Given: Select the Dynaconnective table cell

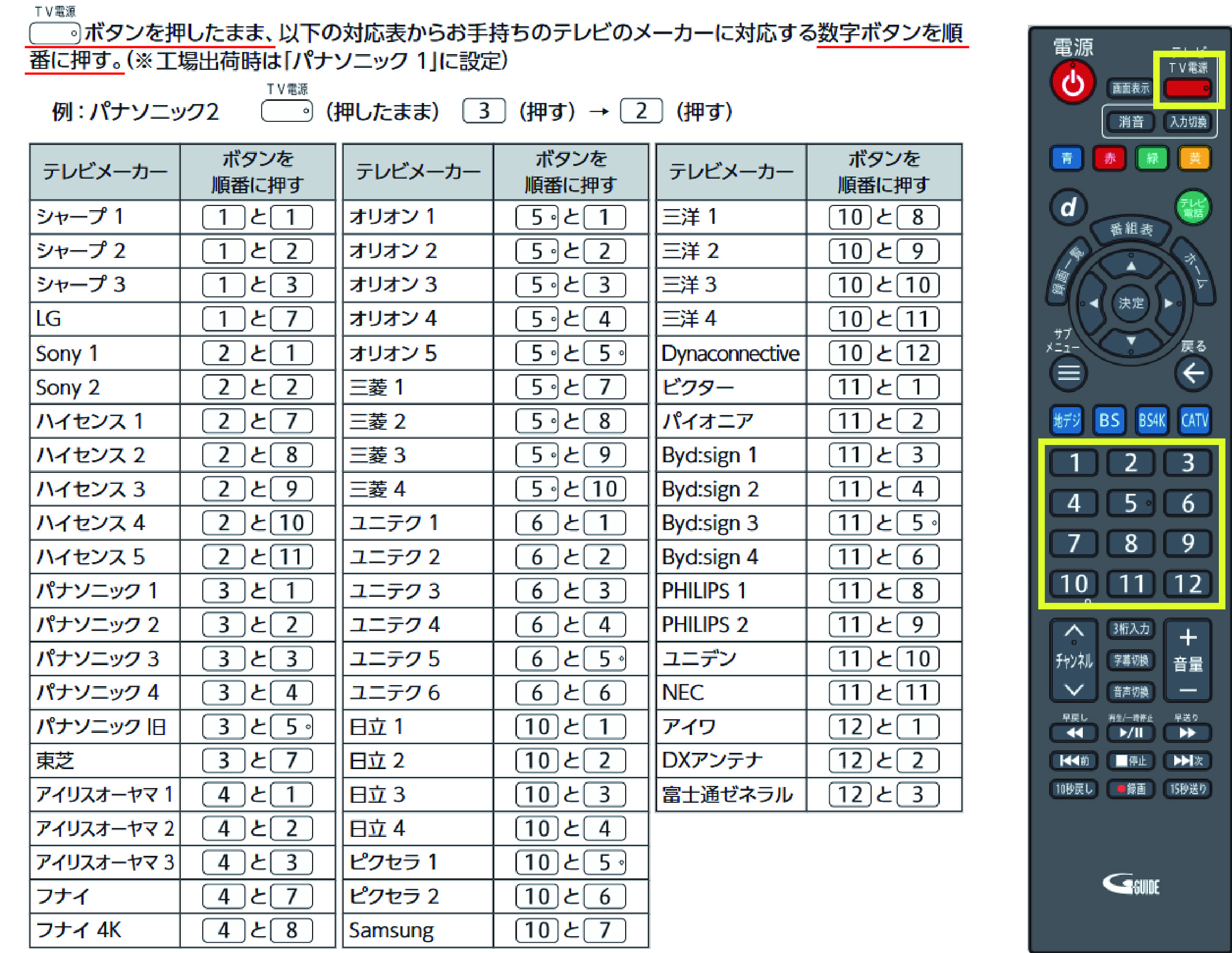Looking at the screenshot, I should (x=731, y=353).
